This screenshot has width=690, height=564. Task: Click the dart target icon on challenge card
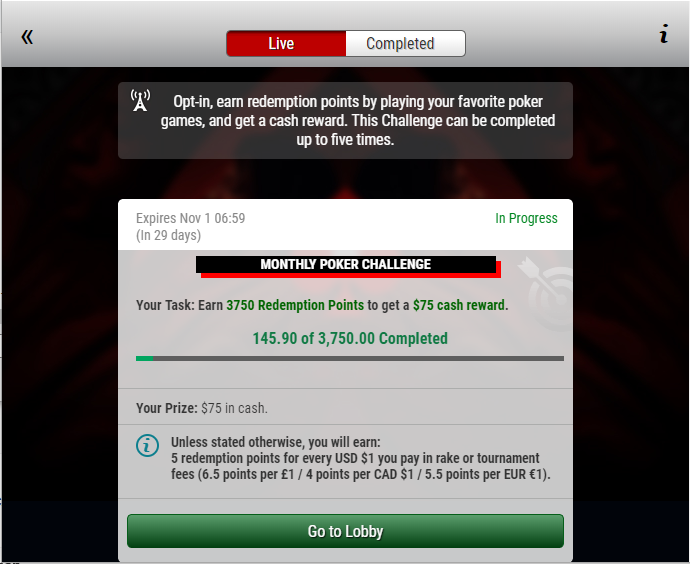pos(546,293)
